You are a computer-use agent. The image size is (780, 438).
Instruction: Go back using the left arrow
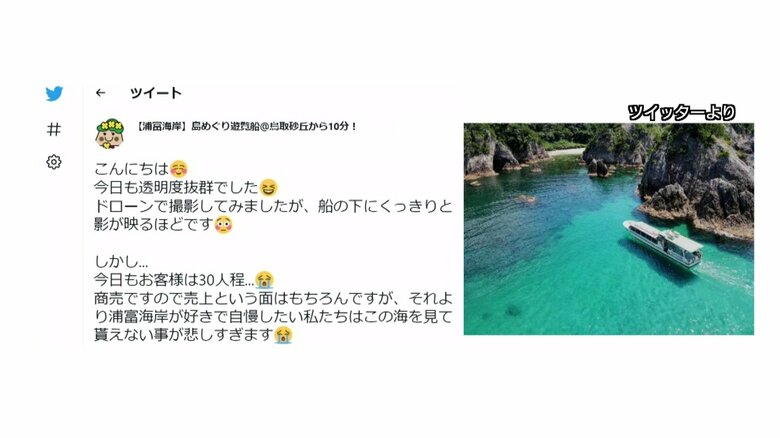100,93
